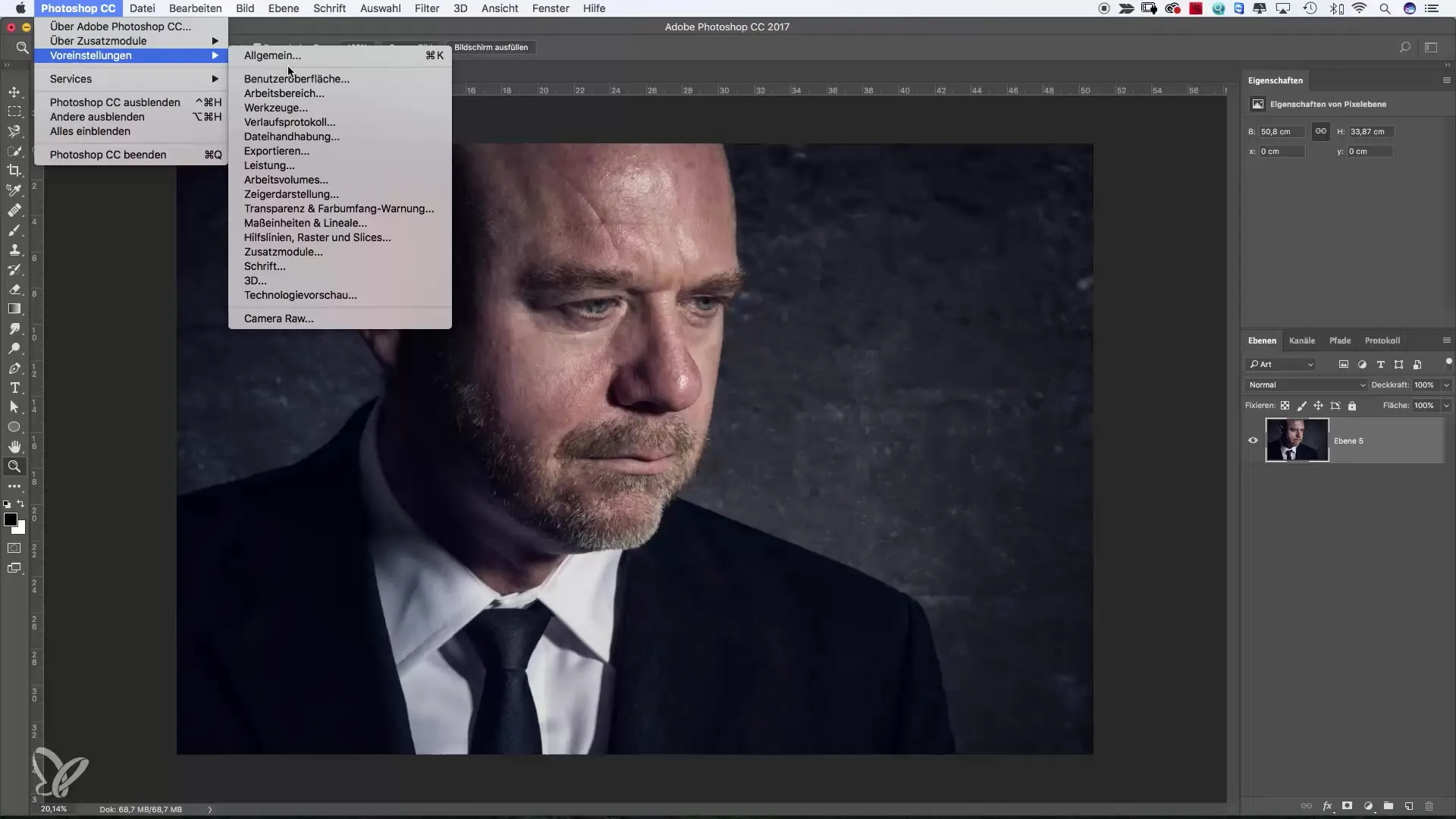Toggle filter for type layers

pos(1380,365)
